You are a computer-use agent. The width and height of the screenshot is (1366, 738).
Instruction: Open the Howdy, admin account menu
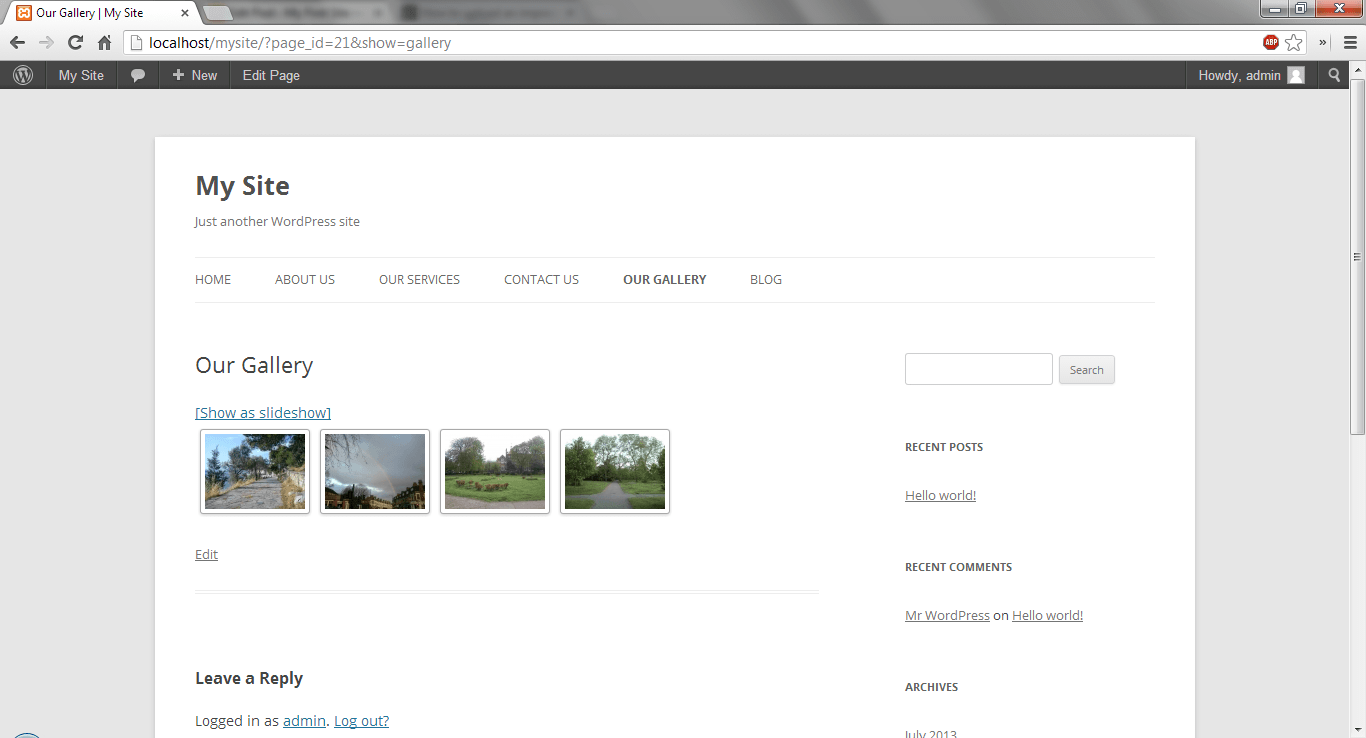(1251, 75)
